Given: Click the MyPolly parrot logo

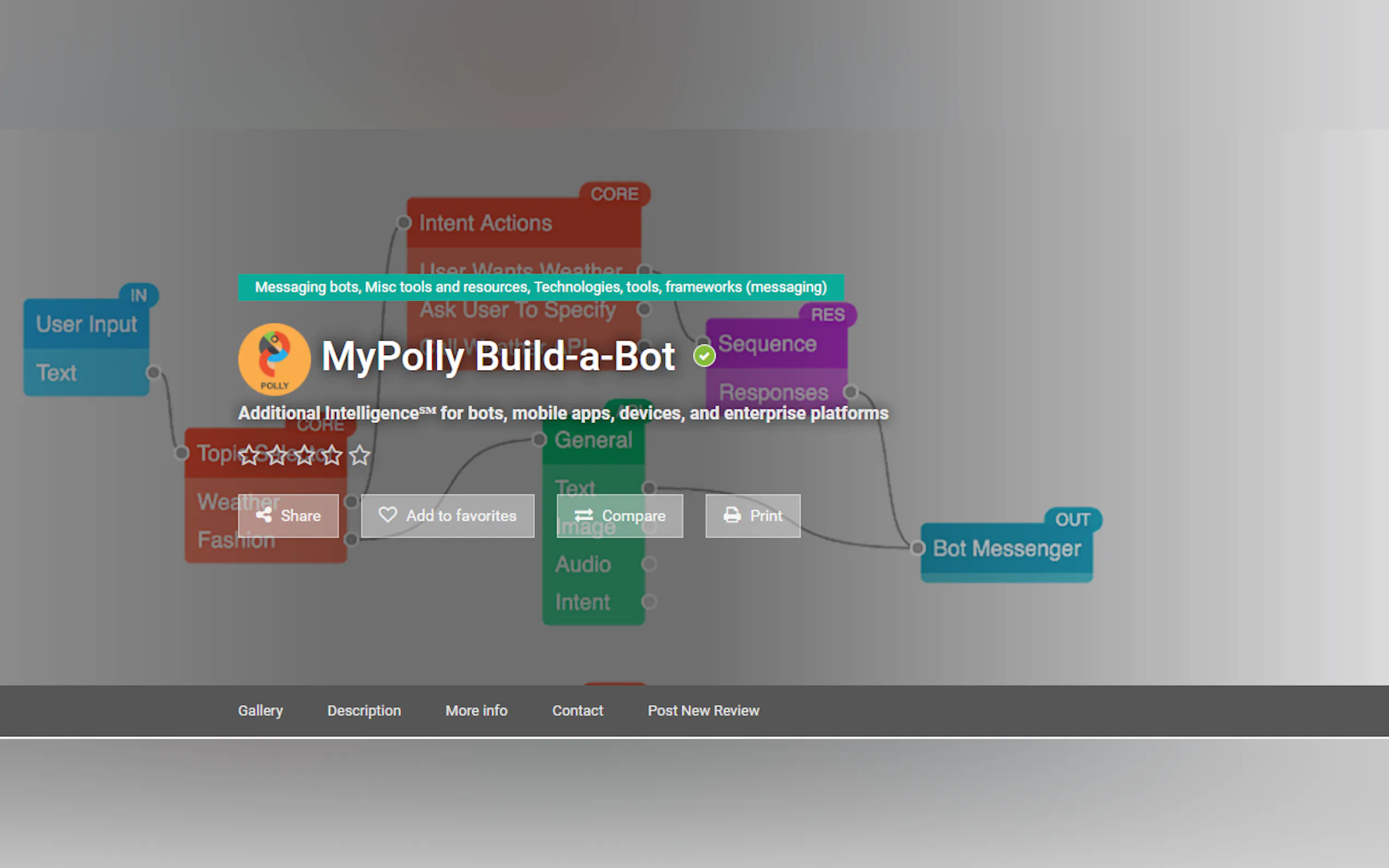Looking at the screenshot, I should [275, 359].
